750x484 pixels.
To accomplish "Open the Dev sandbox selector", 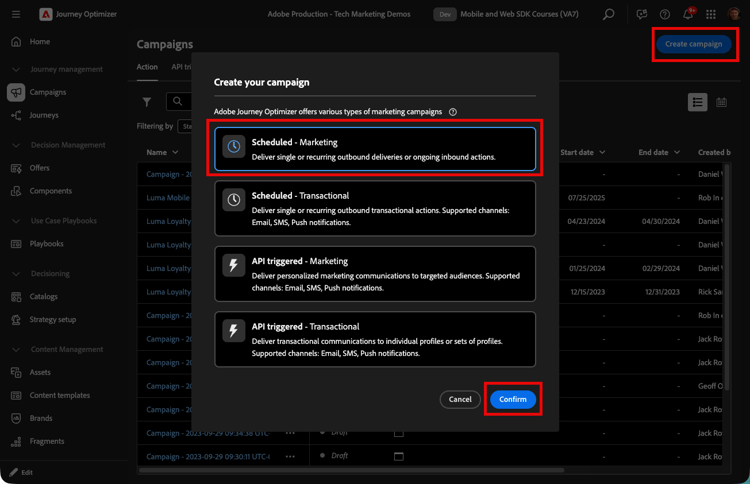I will (445, 14).
